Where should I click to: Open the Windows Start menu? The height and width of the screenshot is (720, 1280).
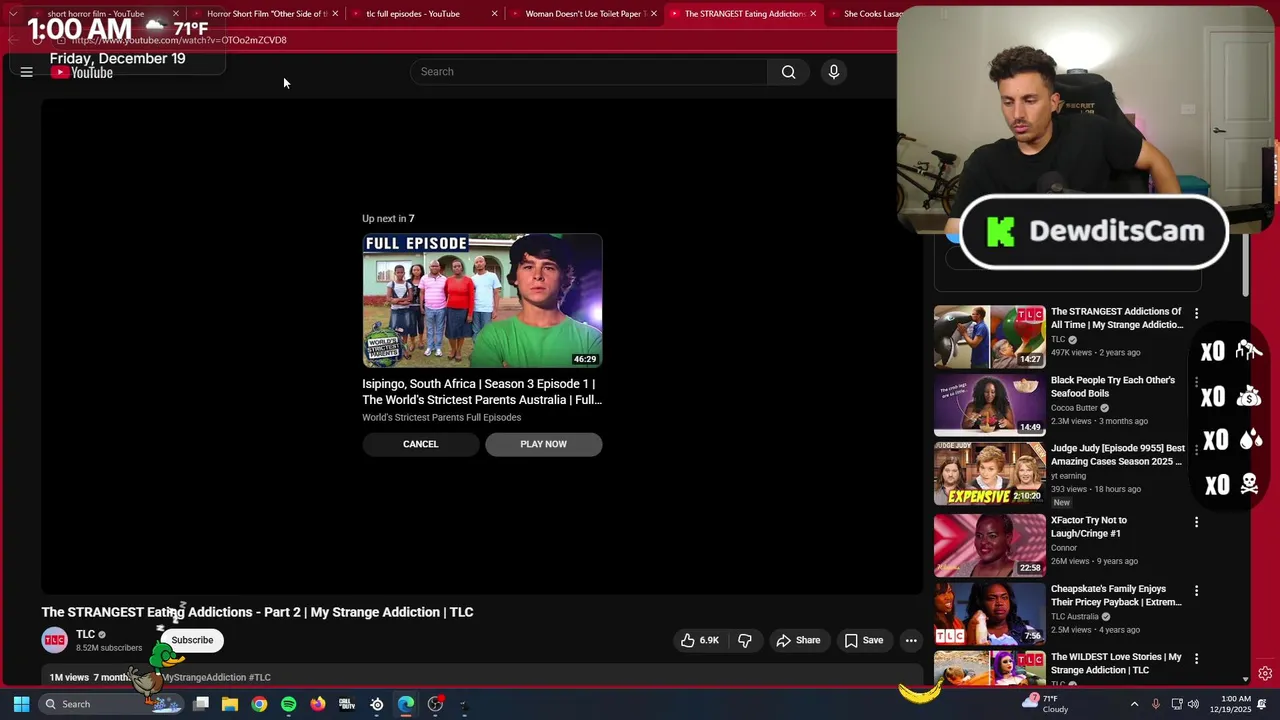(x=21, y=704)
